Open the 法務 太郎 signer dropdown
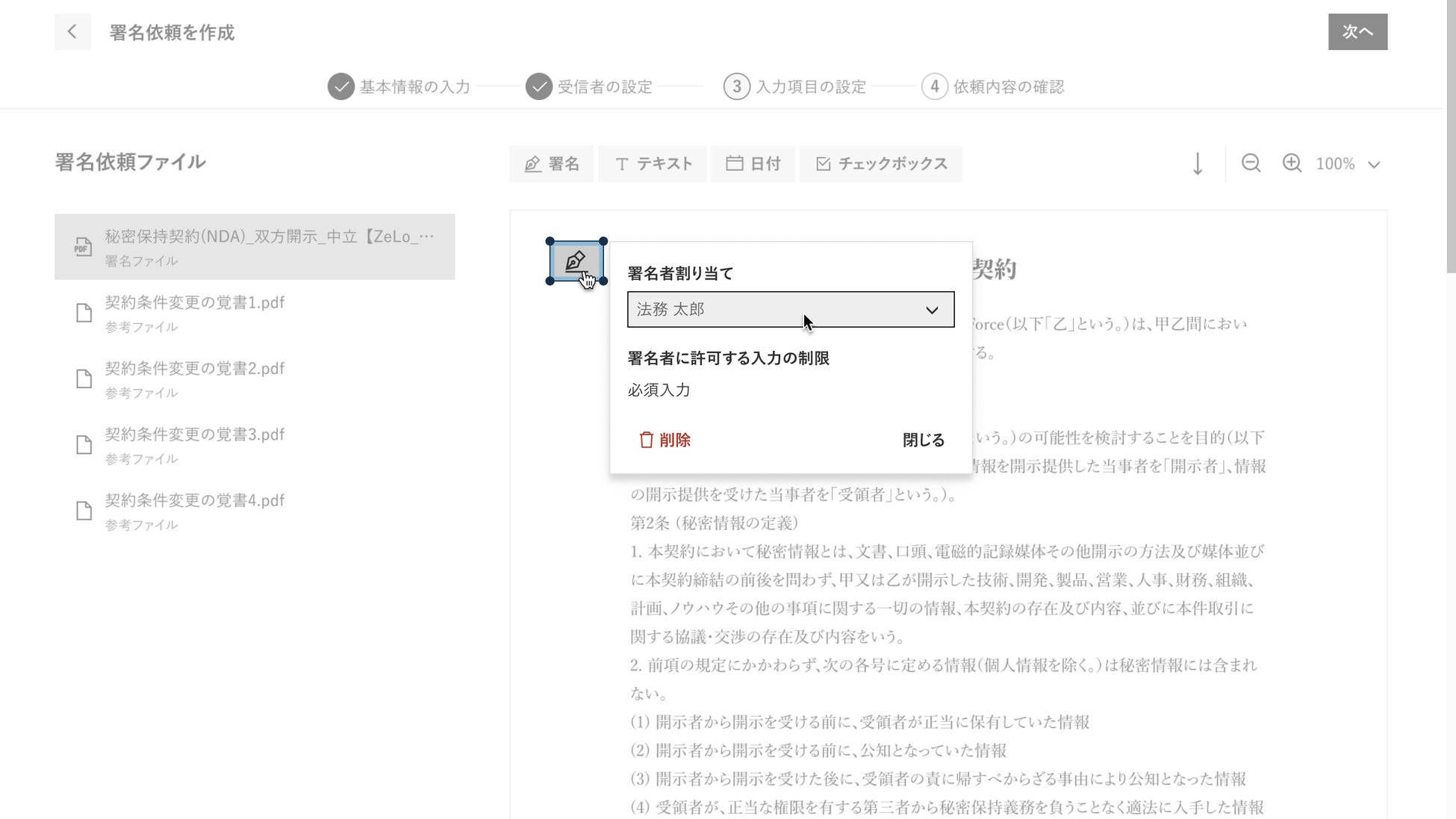This screenshot has height=819, width=1456. tap(791, 309)
